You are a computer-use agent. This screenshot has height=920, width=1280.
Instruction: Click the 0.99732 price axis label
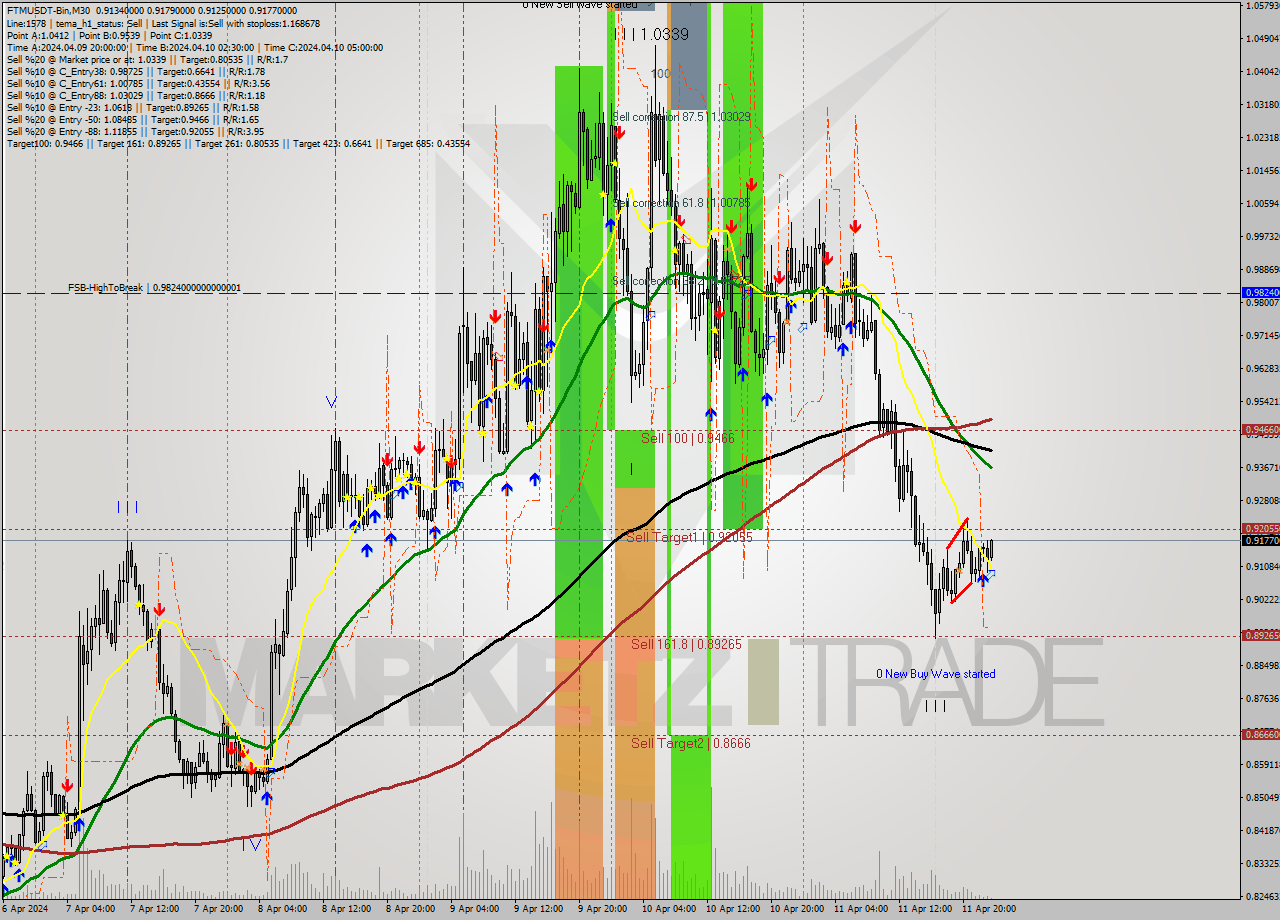pos(1261,237)
